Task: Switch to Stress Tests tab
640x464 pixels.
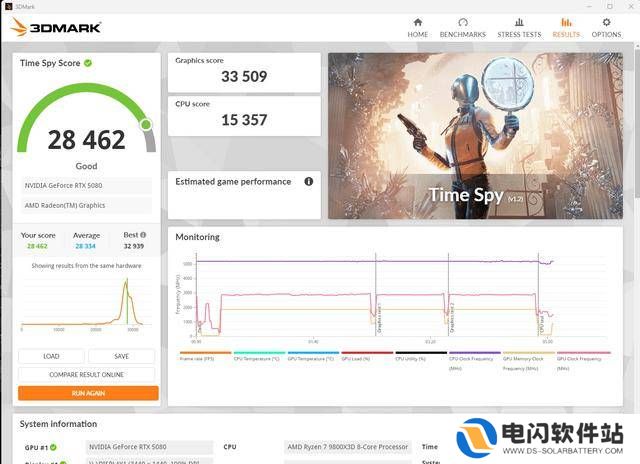Action: point(519,28)
